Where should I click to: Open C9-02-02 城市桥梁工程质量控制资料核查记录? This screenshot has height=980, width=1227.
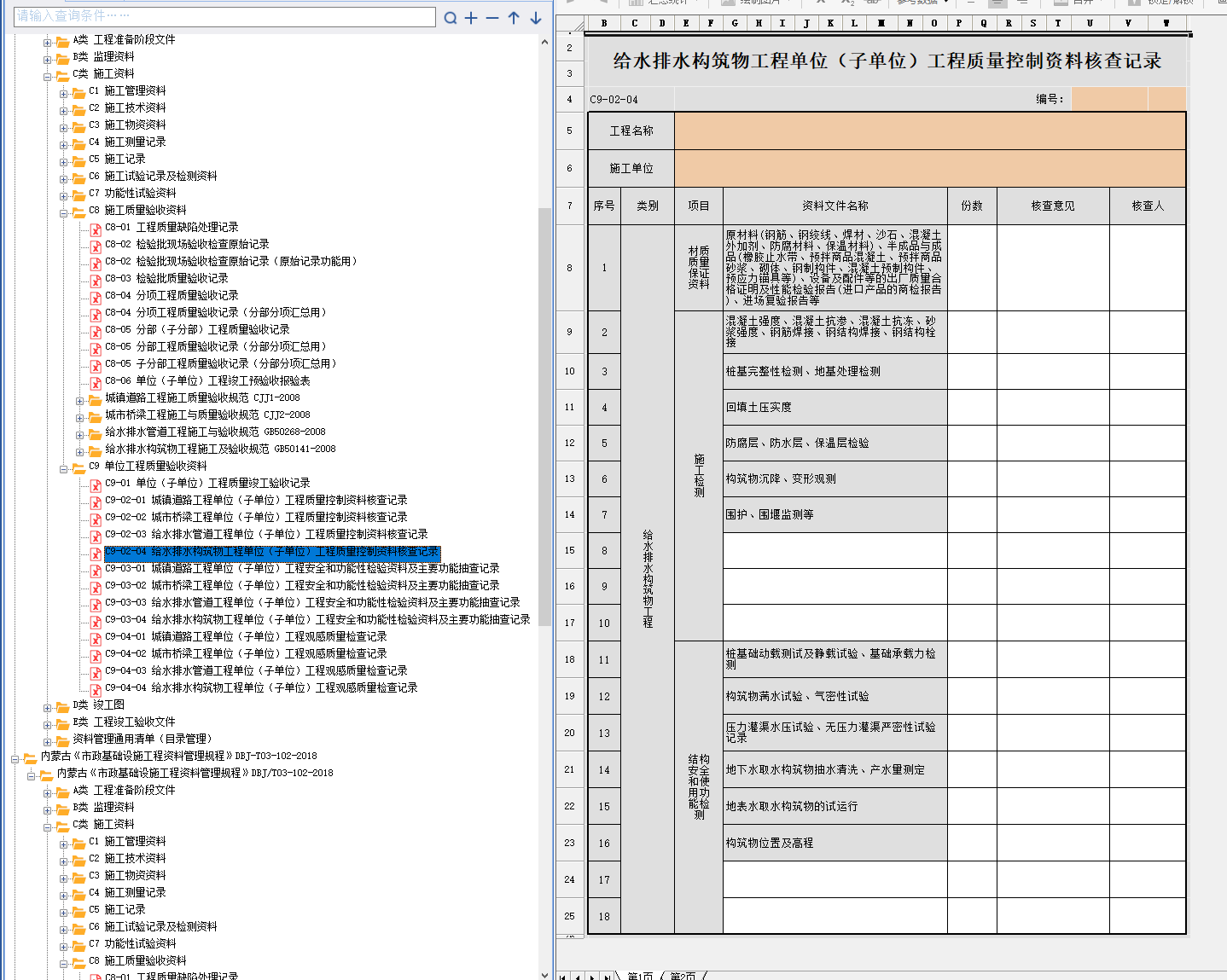coord(256,517)
